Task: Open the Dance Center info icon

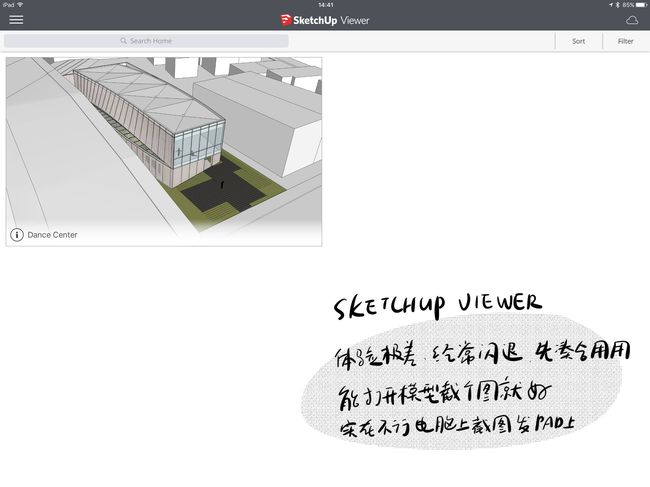Action: coord(17,235)
